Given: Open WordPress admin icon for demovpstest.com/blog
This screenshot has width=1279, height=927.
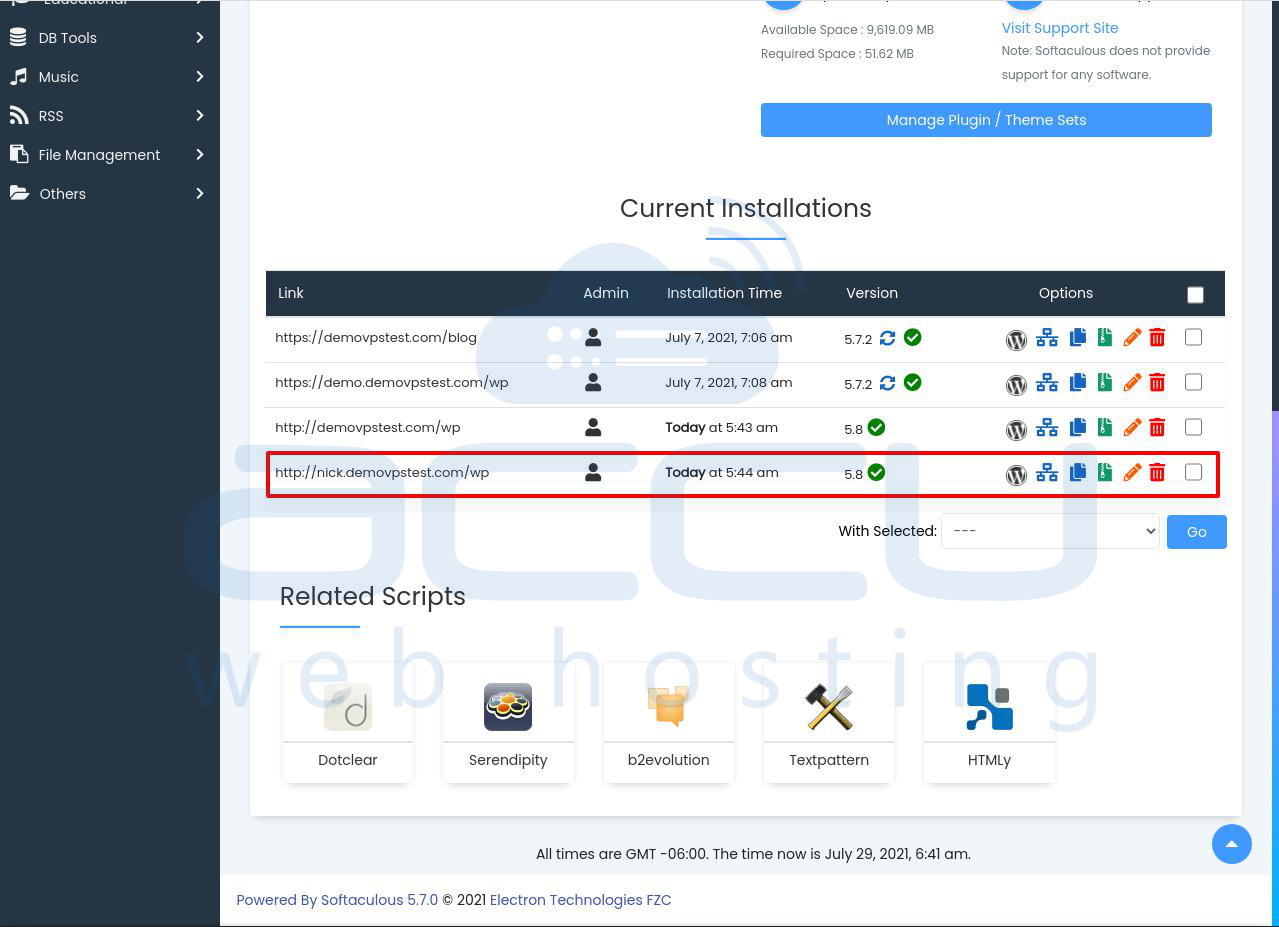Looking at the screenshot, I should [1016, 340].
